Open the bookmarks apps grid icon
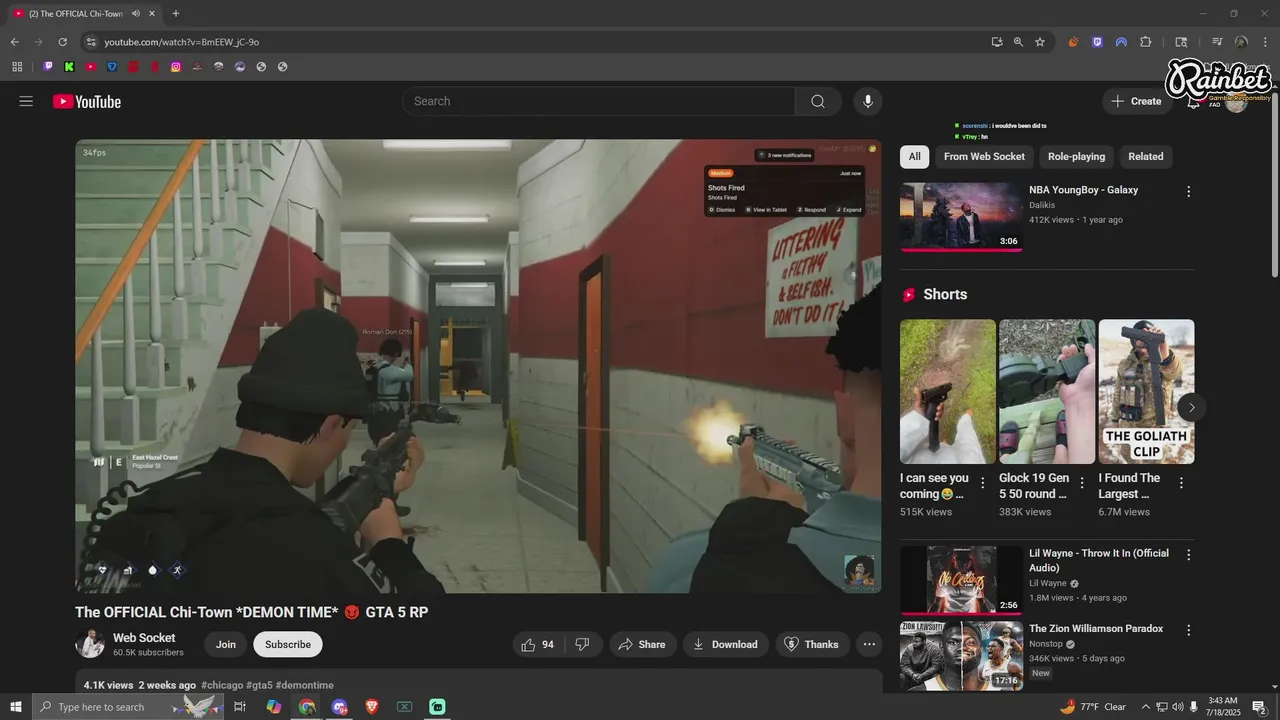Screen dimensions: 1280x720 point(17,67)
